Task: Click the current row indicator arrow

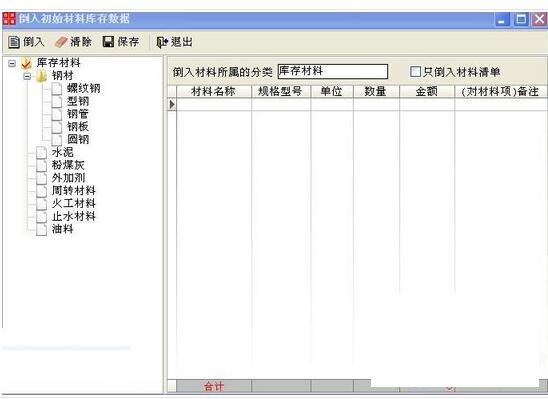Action: [172, 104]
